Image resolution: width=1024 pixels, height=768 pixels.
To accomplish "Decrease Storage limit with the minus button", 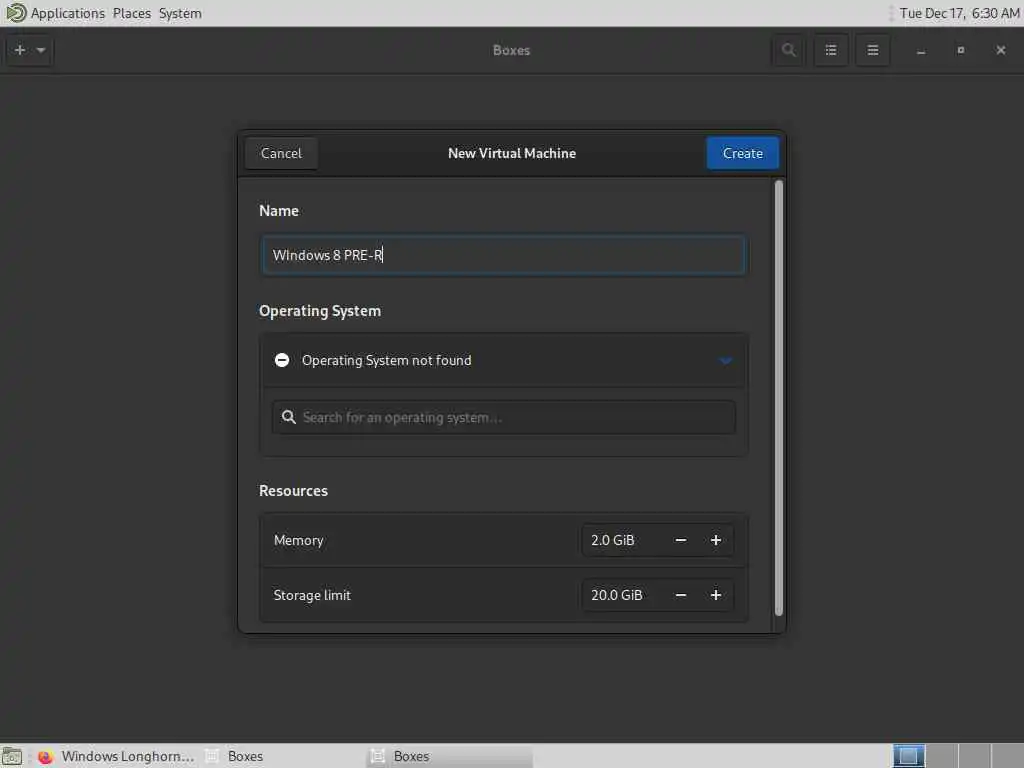I will pyautogui.click(x=680, y=596).
